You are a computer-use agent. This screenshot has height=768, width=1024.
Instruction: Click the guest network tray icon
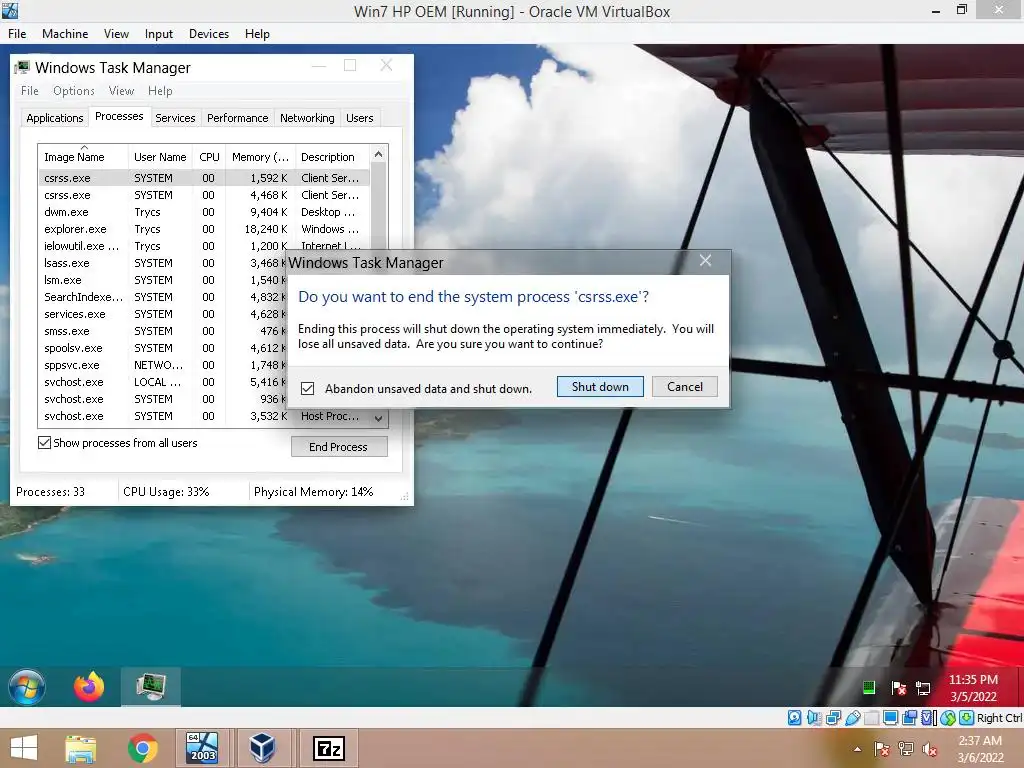(x=923, y=688)
